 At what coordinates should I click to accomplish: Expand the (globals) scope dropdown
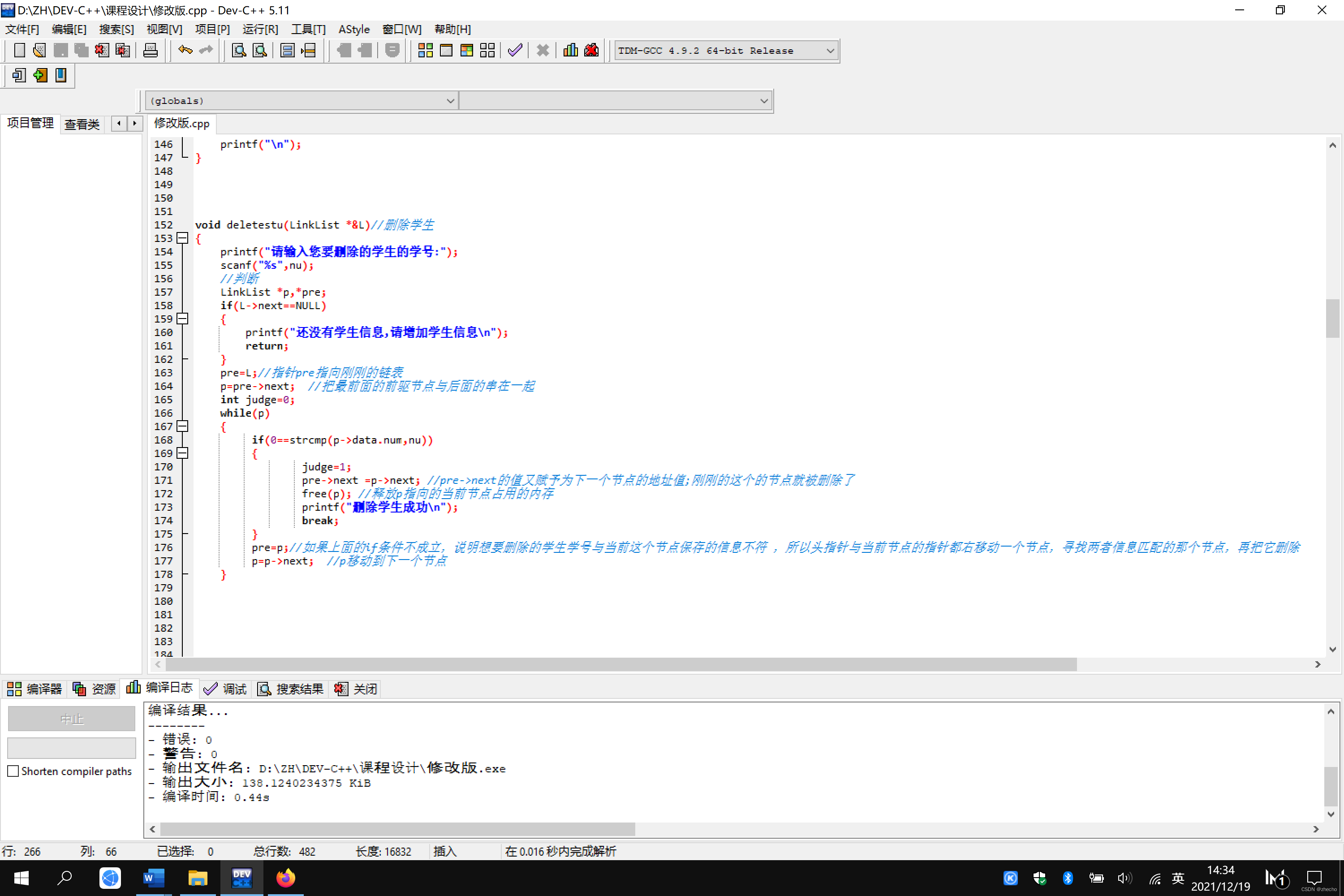coord(450,101)
